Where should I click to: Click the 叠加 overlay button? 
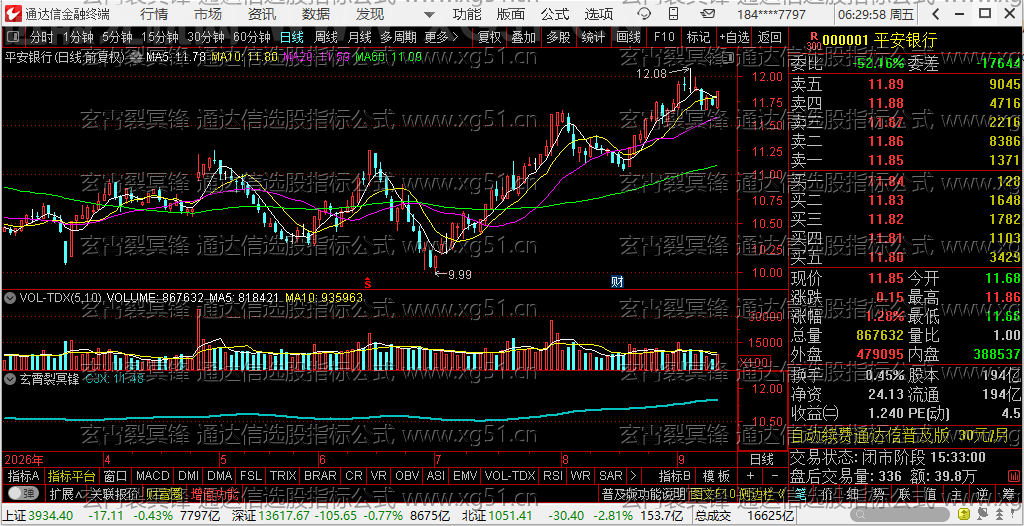524,38
